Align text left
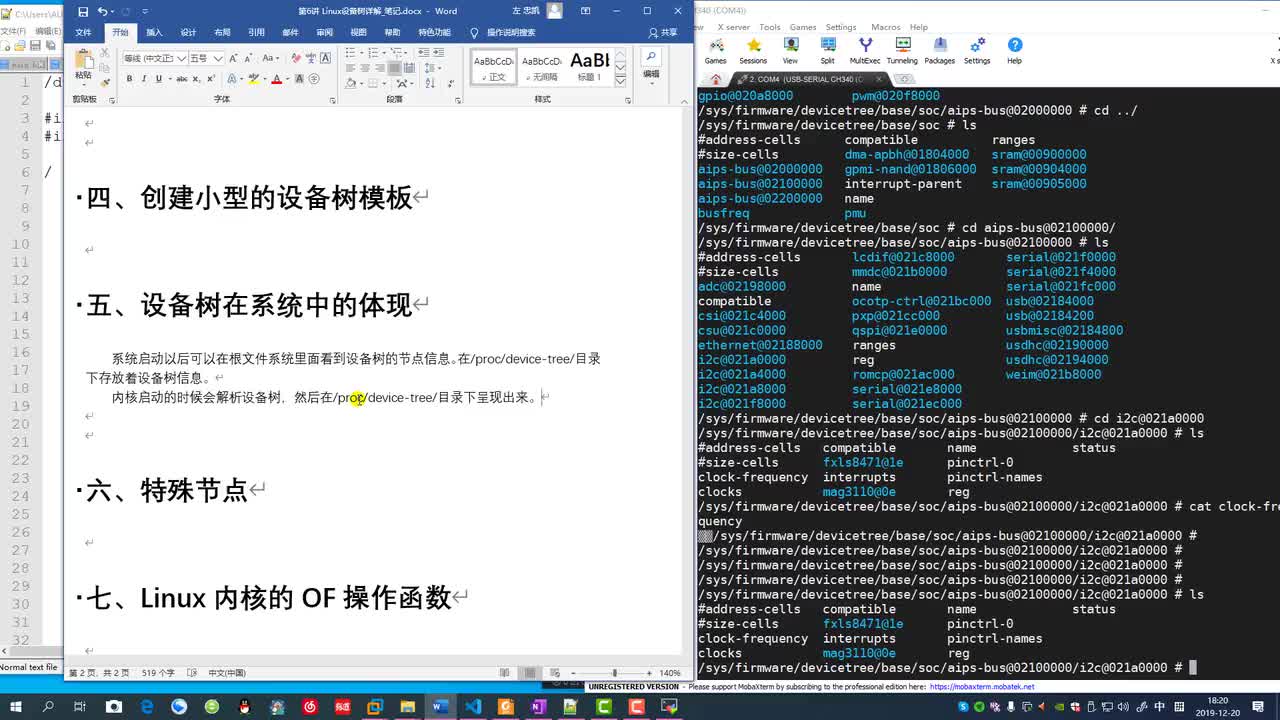The image size is (1280, 720). [351, 68]
